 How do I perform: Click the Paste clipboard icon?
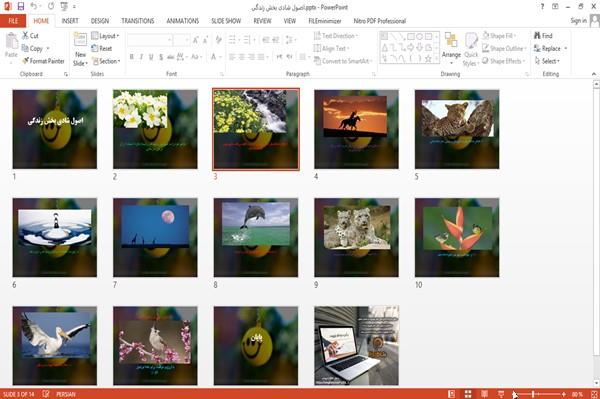pos(11,41)
